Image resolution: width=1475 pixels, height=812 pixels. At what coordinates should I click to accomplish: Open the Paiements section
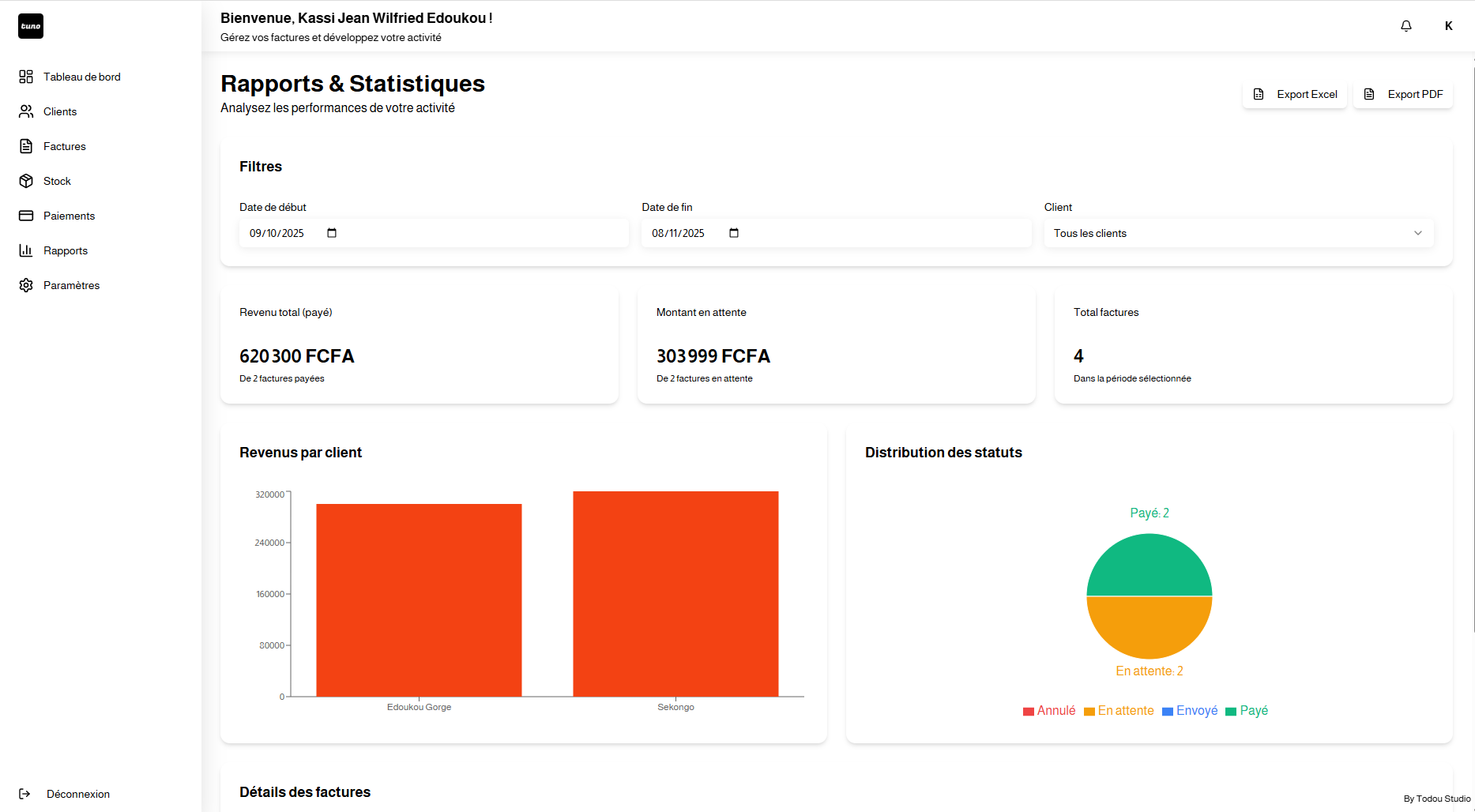pos(69,216)
